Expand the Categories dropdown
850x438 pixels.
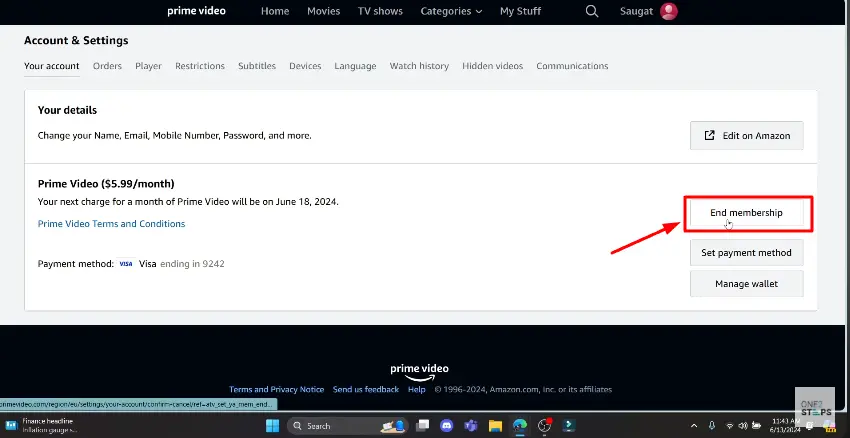pos(451,11)
